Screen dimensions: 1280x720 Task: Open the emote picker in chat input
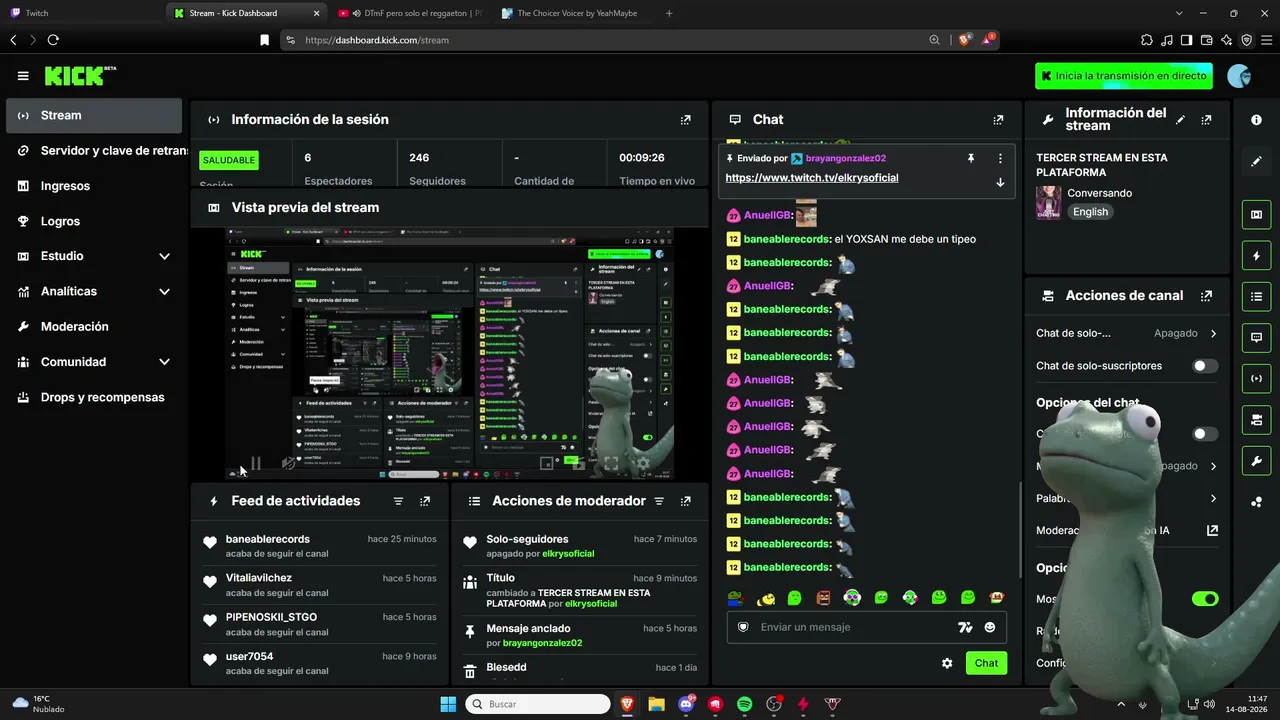pyautogui.click(x=990, y=627)
